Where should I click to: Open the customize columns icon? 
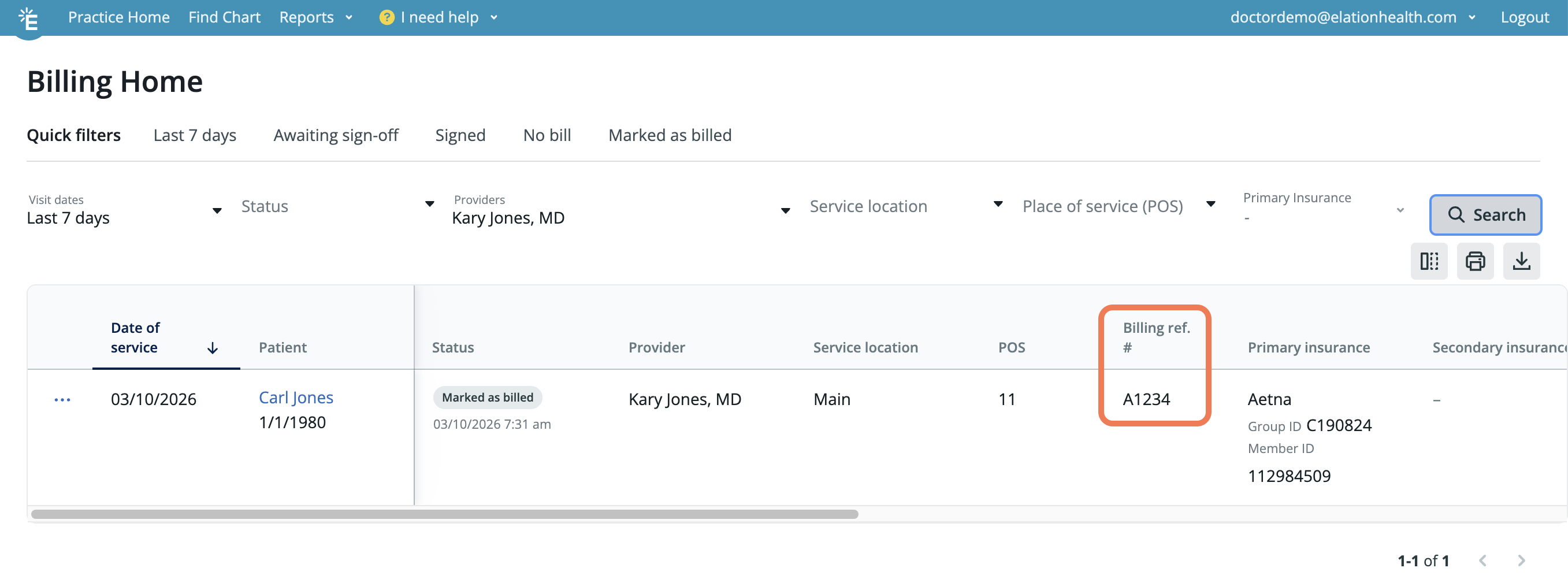coord(1429,261)
